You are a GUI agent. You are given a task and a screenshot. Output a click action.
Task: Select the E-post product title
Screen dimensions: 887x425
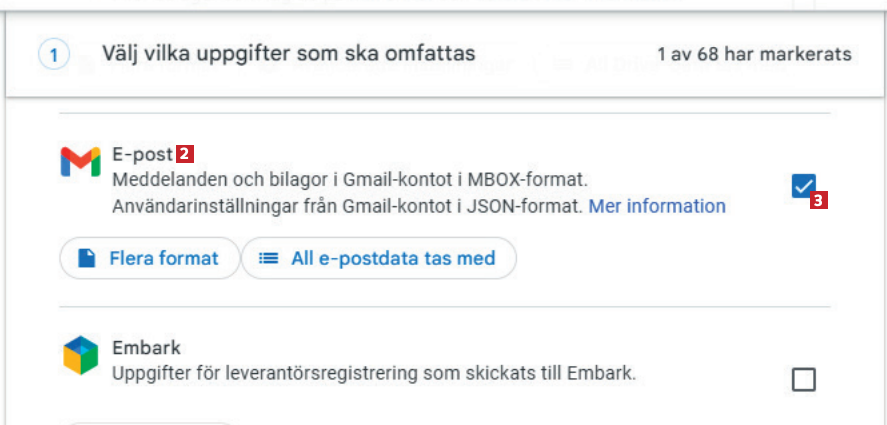(143, 155)
